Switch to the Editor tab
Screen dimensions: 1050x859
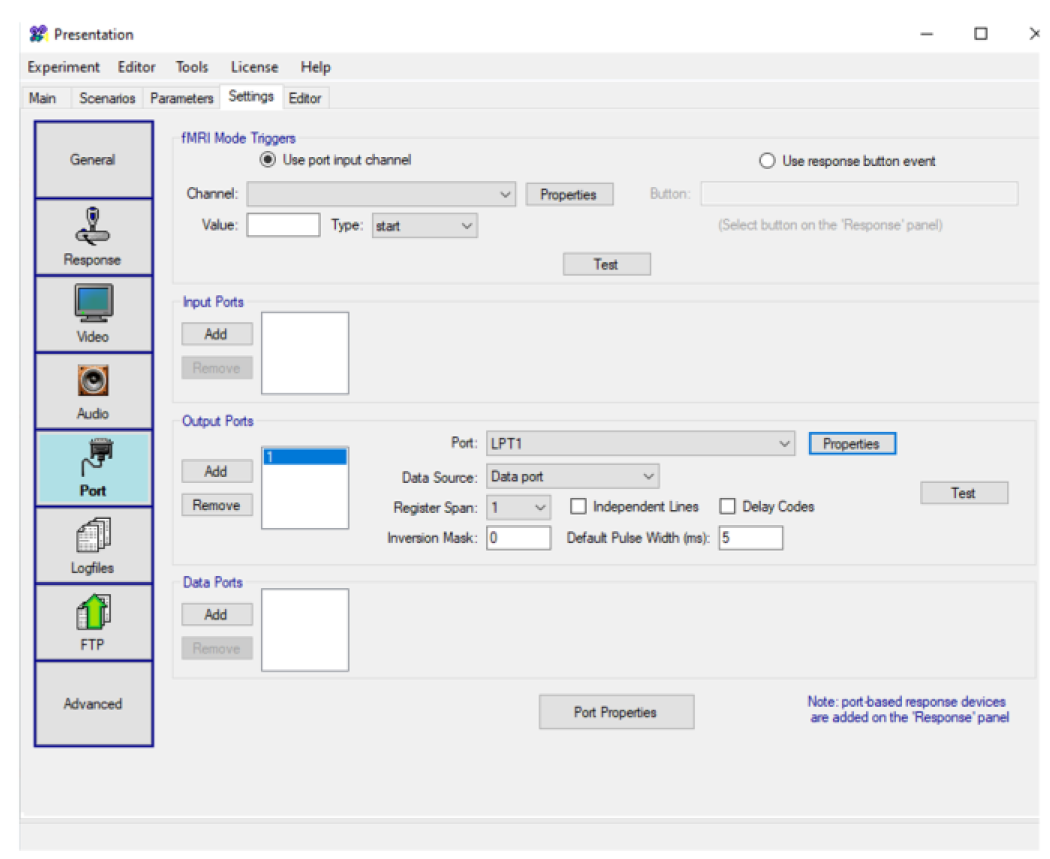click(305, 98)
